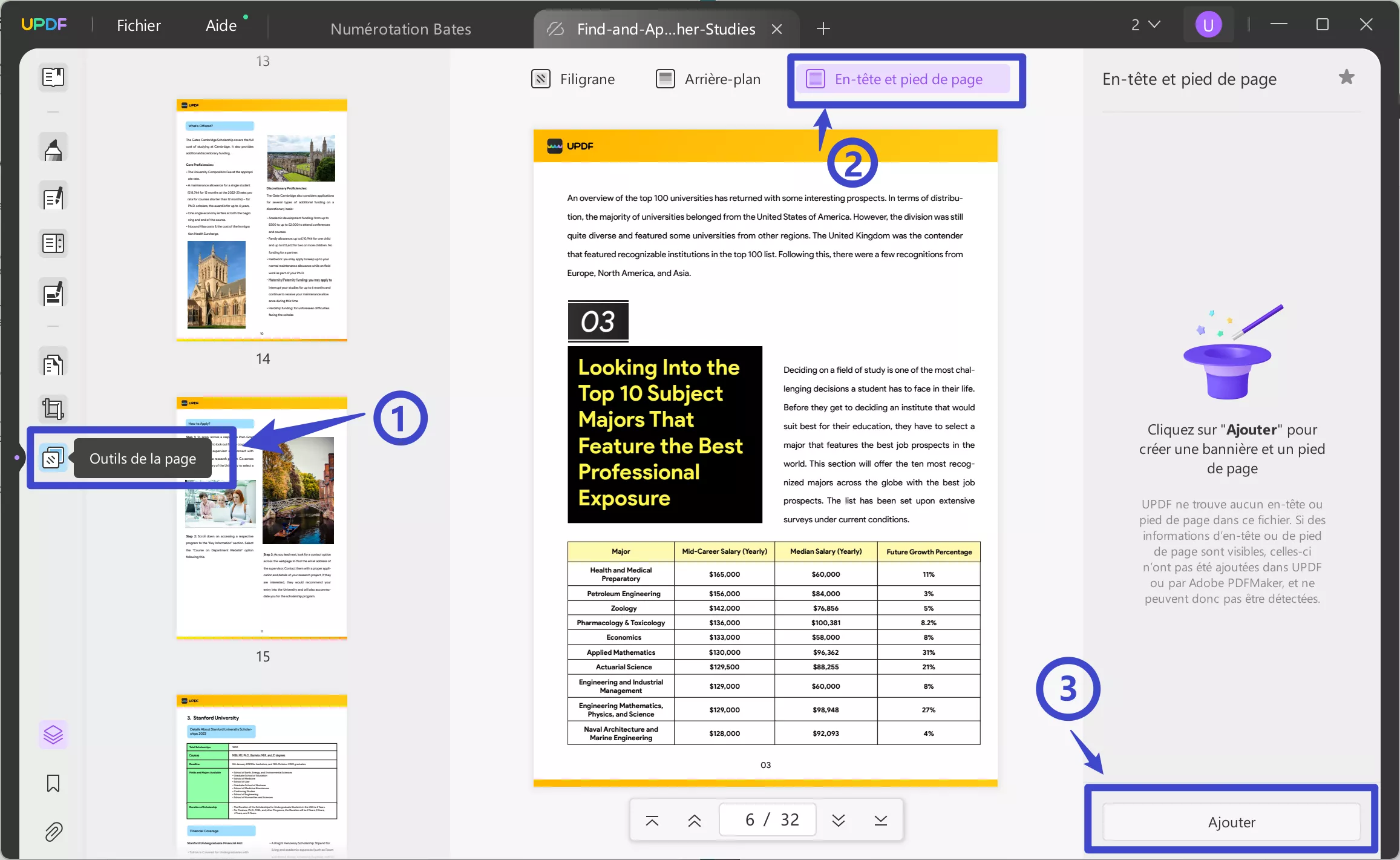Open the Attachment paperclip icon

pos(53,832)
